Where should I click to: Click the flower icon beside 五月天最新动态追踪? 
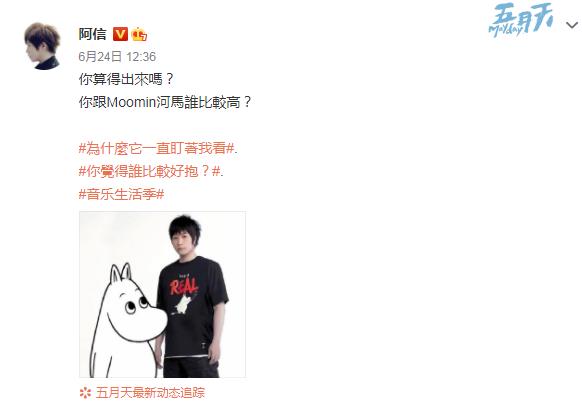[85, 393]
